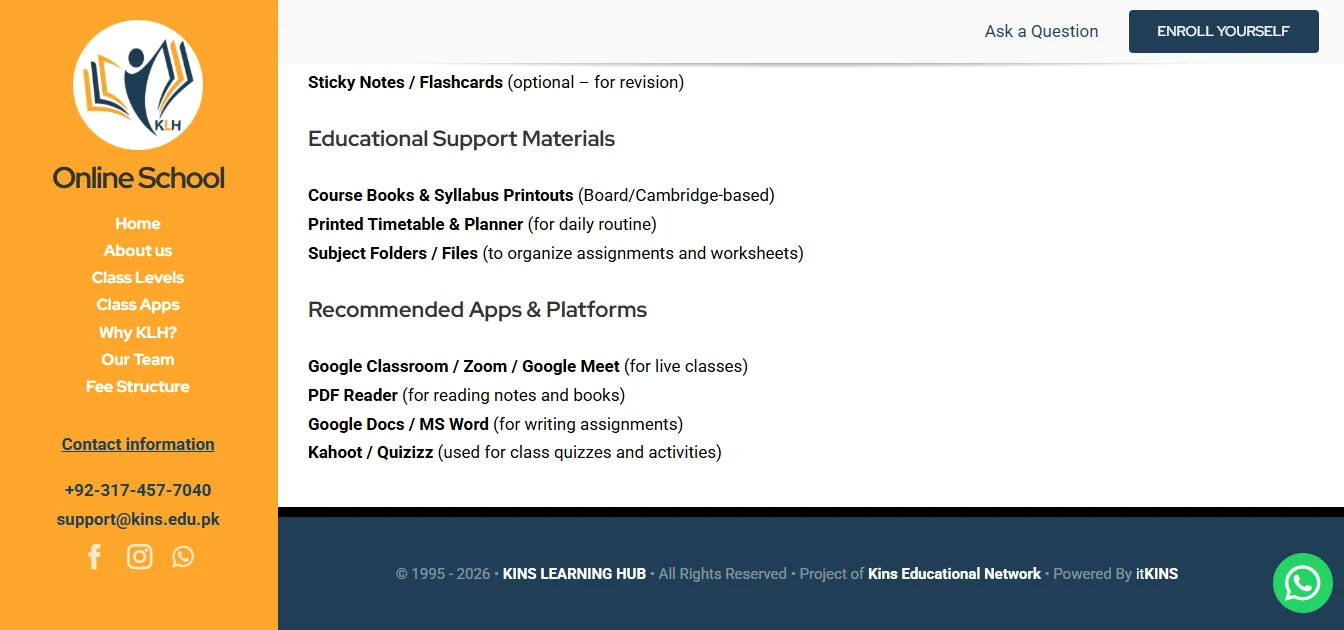1344x630 pixels.
Task: Open the About us page
Action: (137, 250)
